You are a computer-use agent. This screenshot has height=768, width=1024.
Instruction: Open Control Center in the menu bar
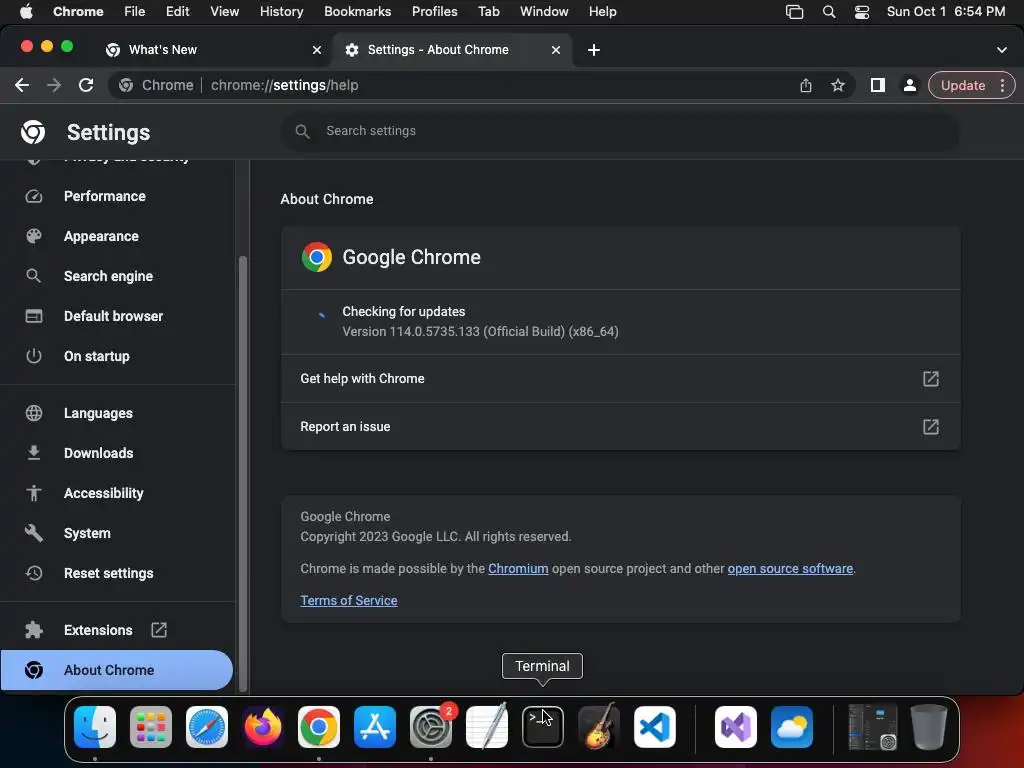click(862, 12)
